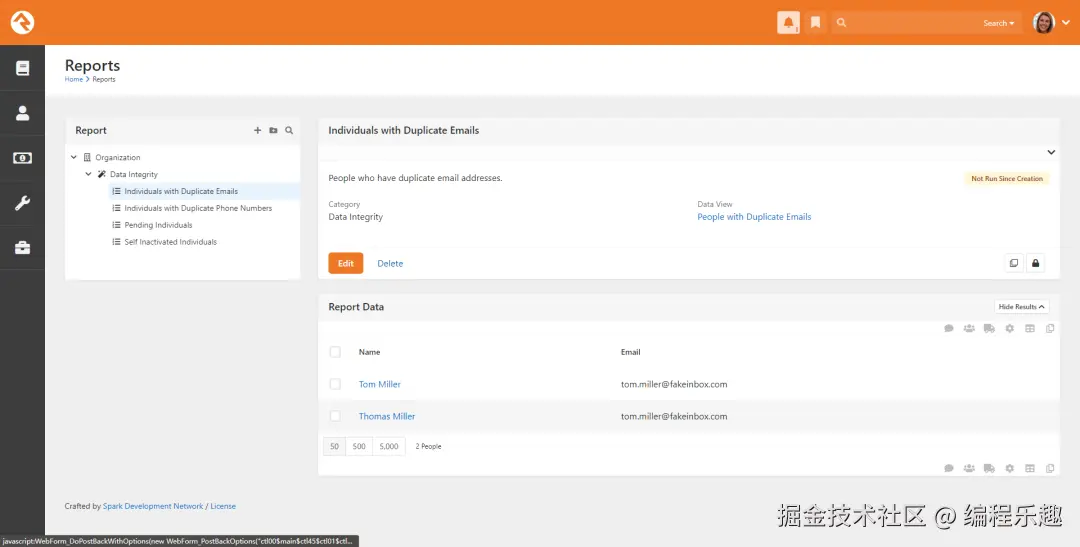Check the Thomas Miller row checkbox
1080x547 pixels.
pyautogui.click(x=335, y=416)
